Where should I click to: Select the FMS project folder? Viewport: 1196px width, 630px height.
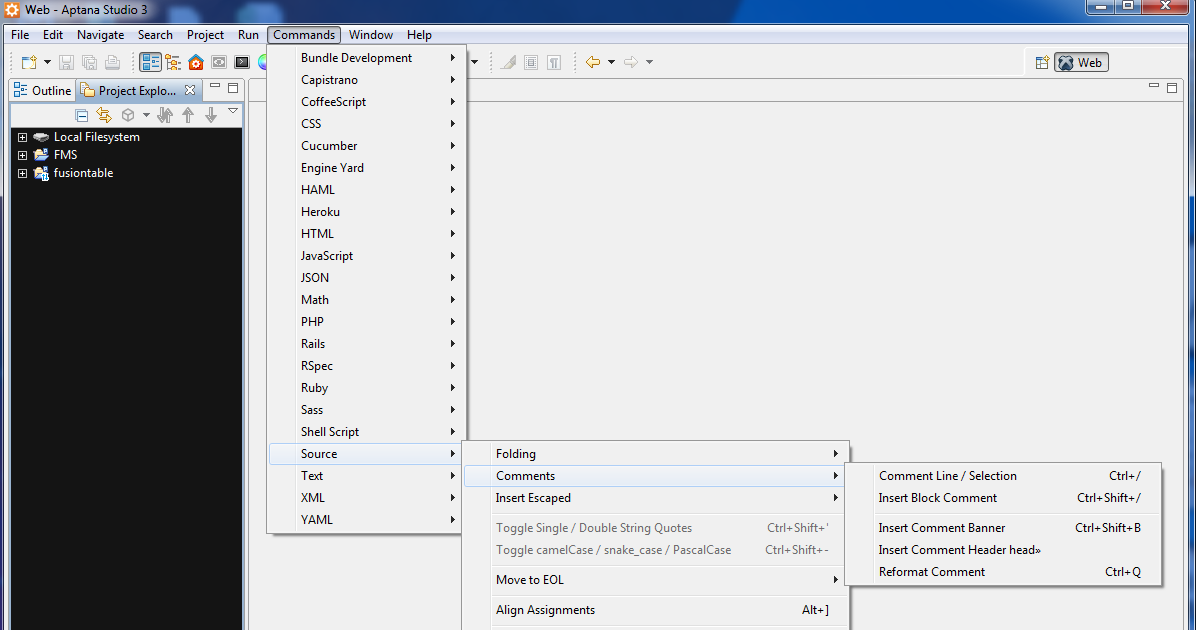[x=66, y=155]
